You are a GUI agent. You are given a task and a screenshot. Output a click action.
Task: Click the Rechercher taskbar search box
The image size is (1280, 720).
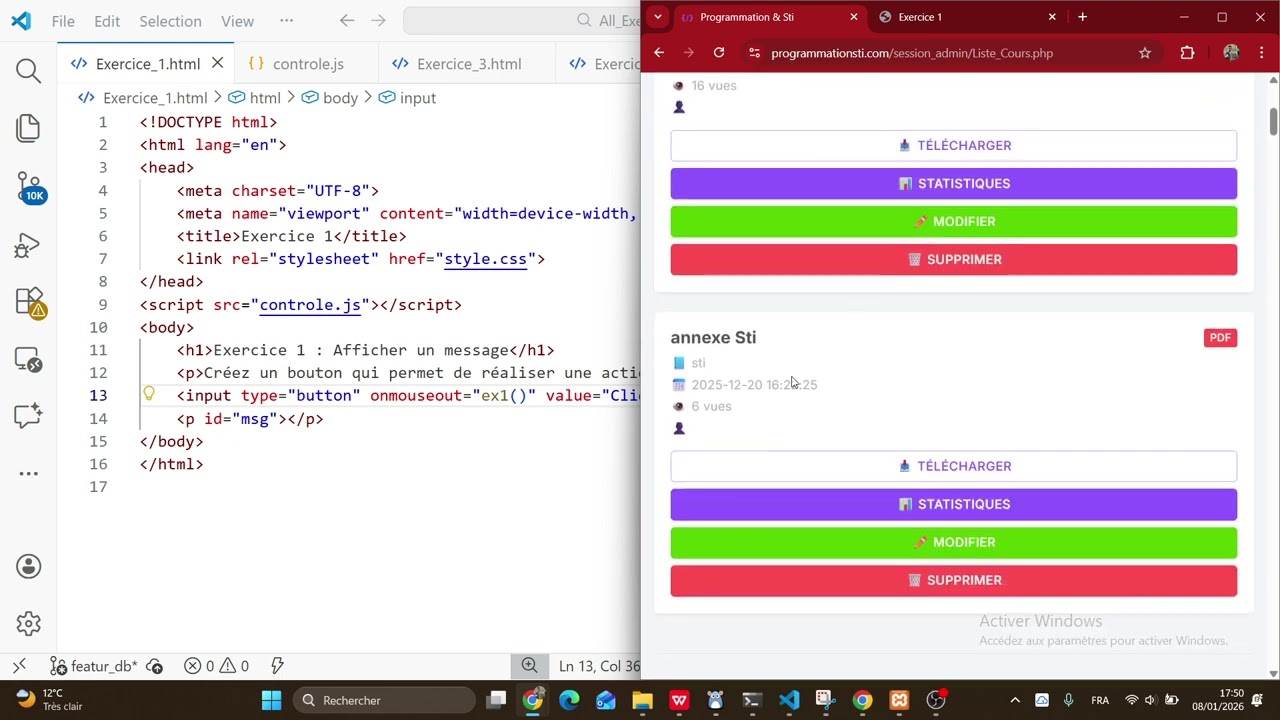pyautogui.click(x=385, y=700)
